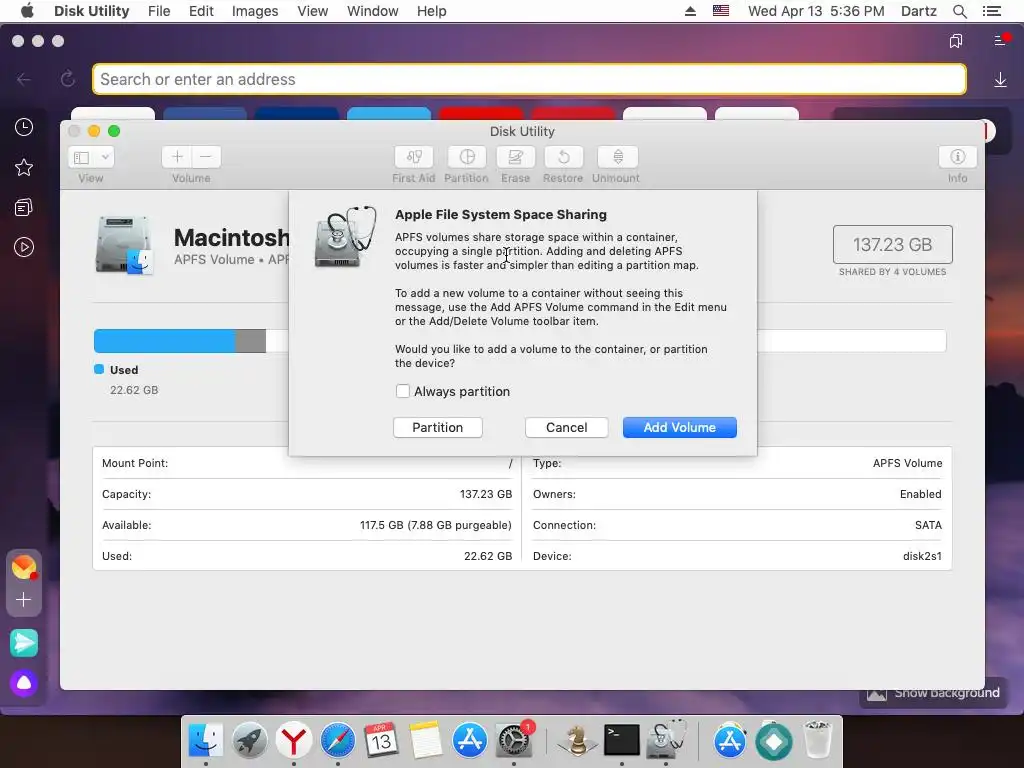Open the video play icon in sidebar
The image size is (1024, 768).
pos(24,247)
